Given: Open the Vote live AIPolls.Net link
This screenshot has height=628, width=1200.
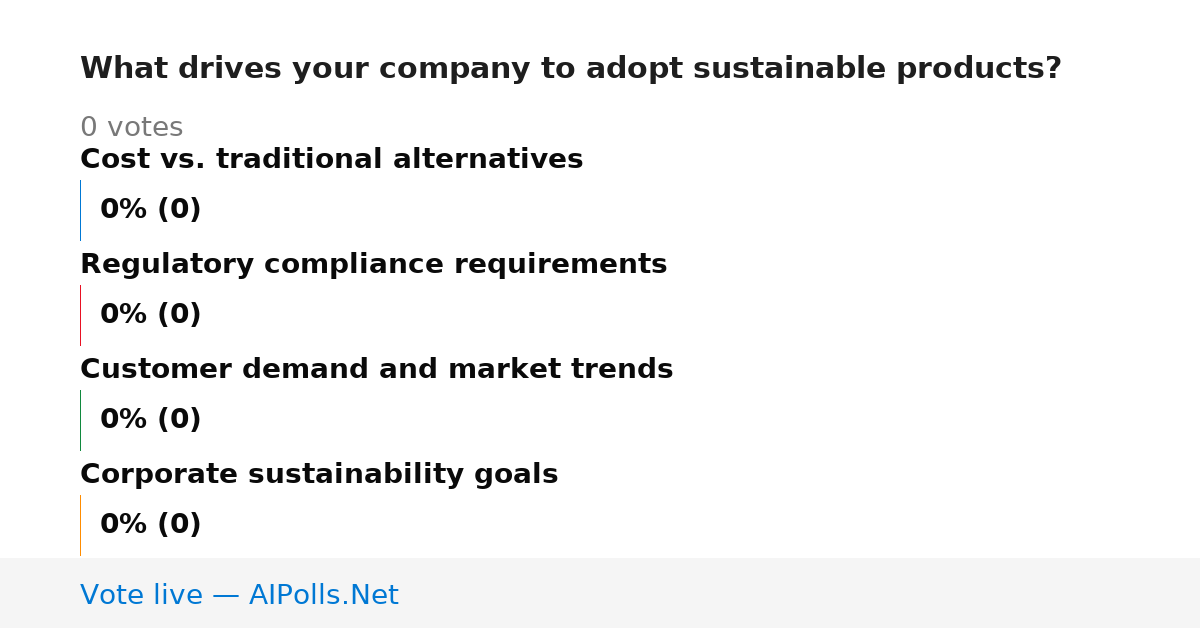Looking at the screenshot, I should coord(239,595).
